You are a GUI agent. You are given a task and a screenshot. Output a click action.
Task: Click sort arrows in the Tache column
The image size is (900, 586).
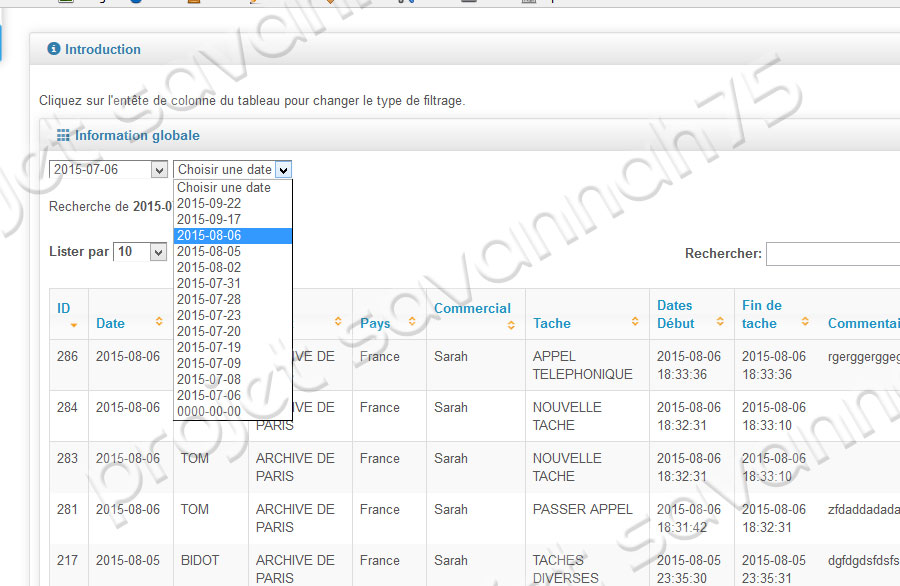click(x=635, y=322)
